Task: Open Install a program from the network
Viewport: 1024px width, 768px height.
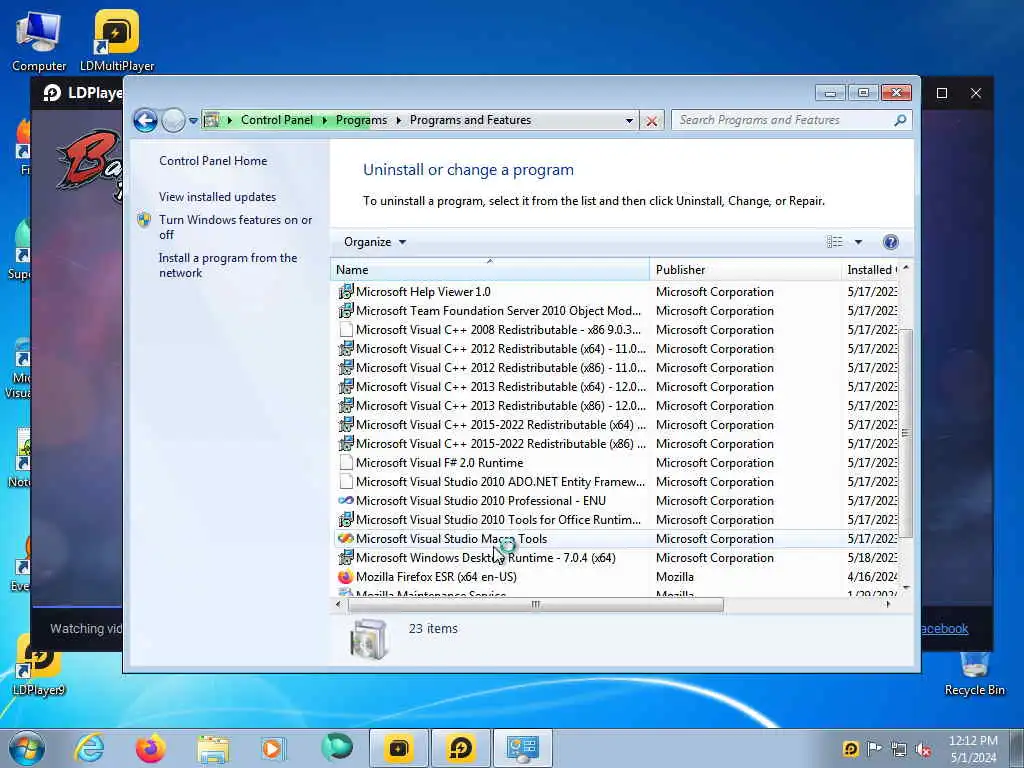Action: (228, 265)
